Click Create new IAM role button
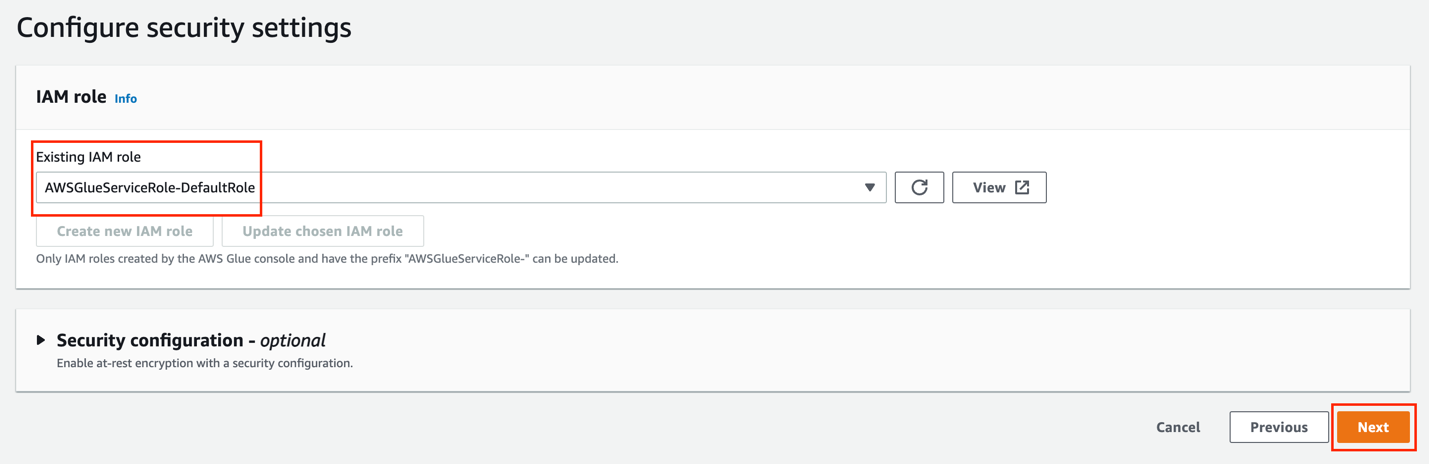The height and width of the screenshot is (464, 1429). tap(124, 231)
